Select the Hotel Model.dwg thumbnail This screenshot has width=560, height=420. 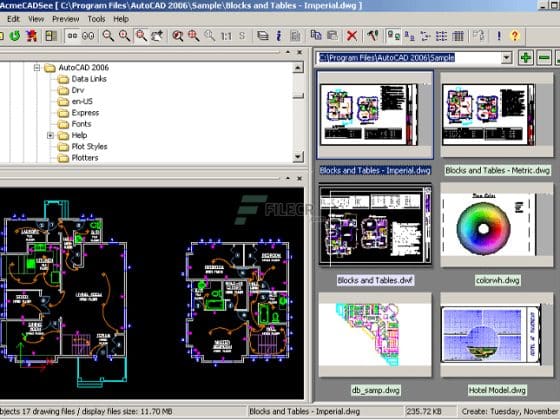tap(497, 335)
